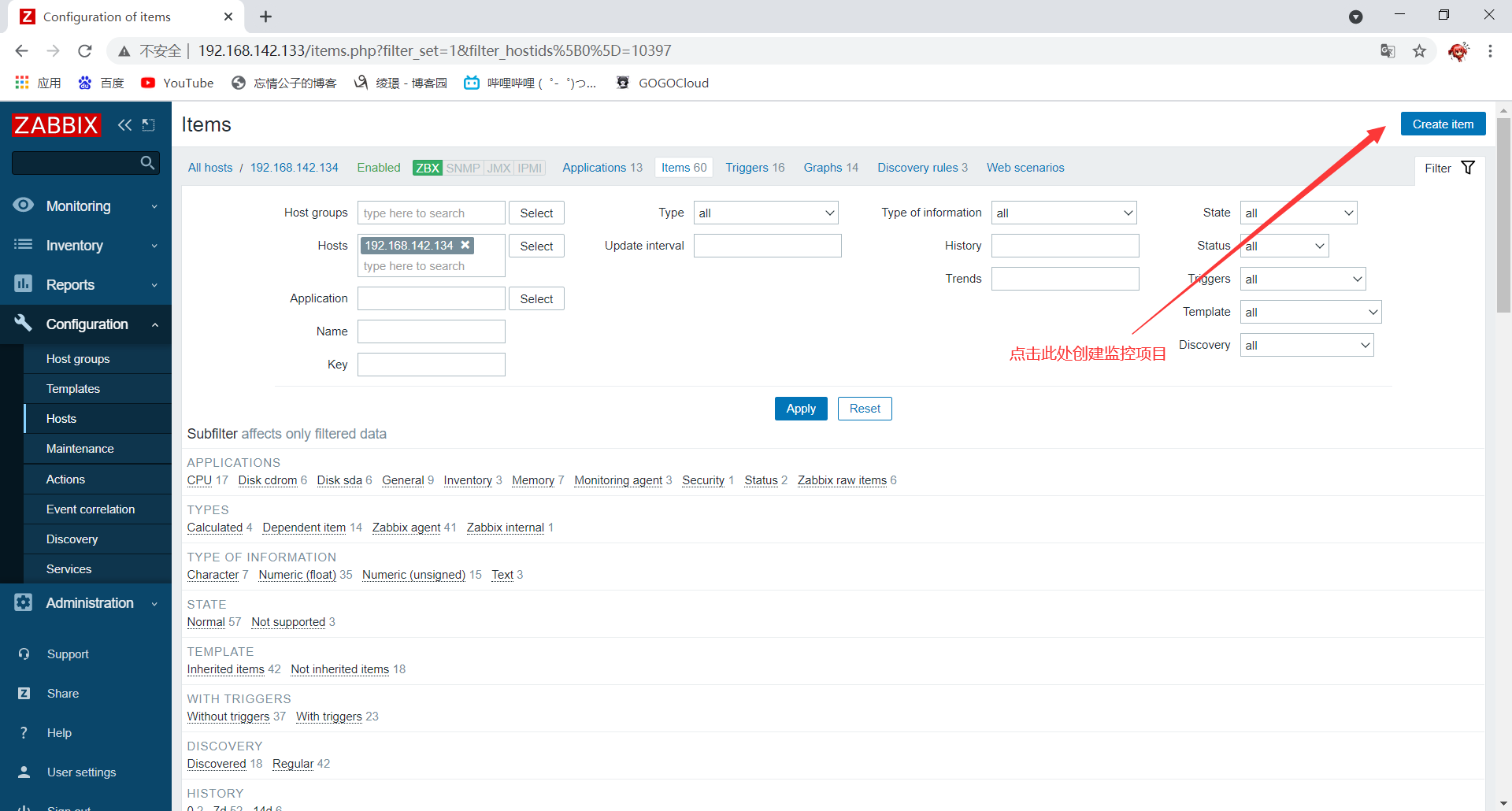Open the Discovery filter dropdown
Viewport: 1512px width, 811px height.
tap(1306, 345)
